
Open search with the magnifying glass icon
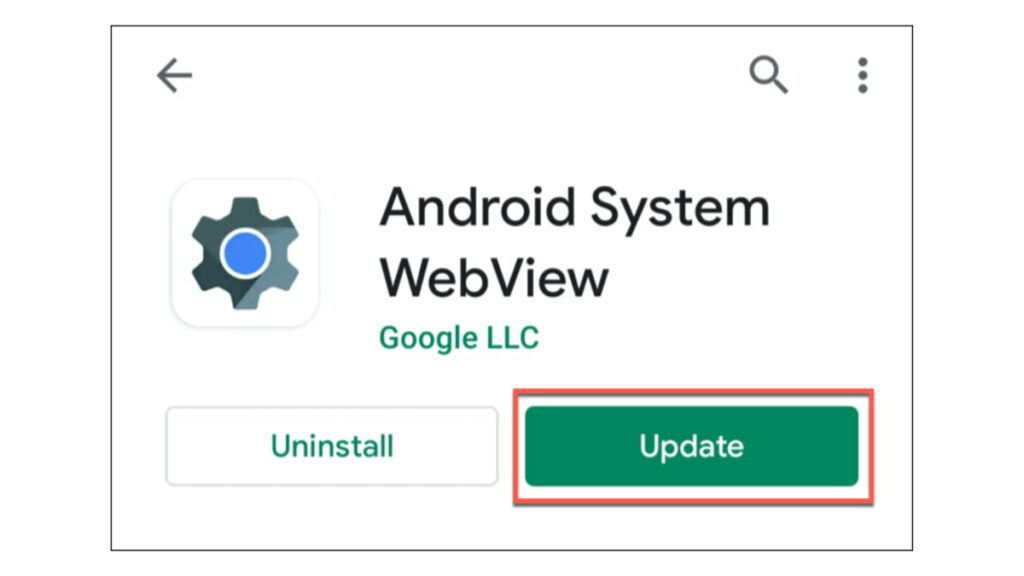[x=768, y=74]
